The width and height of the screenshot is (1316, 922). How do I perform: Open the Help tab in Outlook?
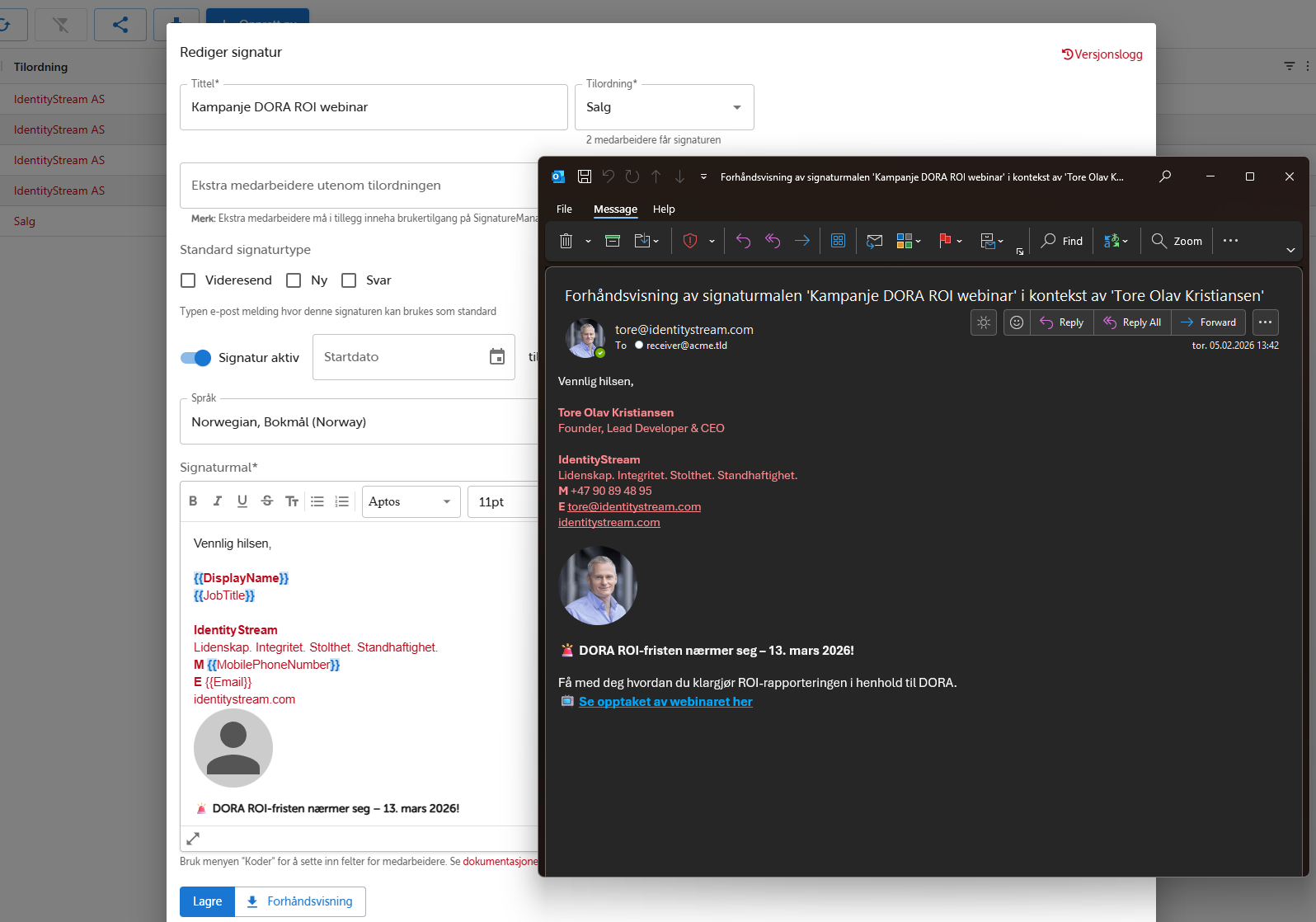(664, 209)
